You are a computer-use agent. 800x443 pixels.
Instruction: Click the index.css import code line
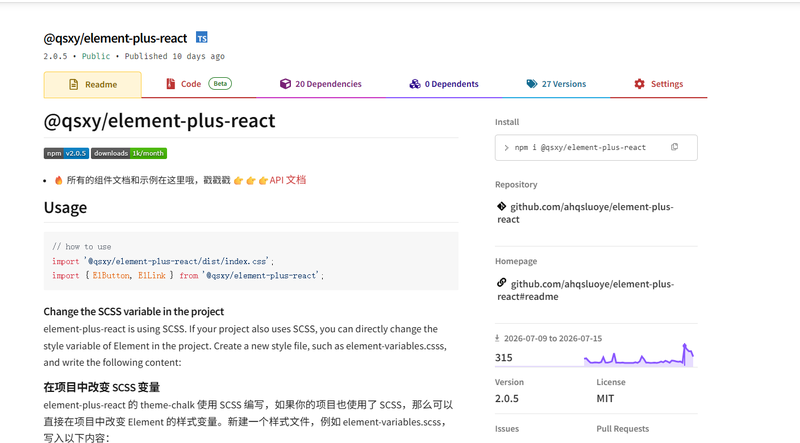(163, 261)
